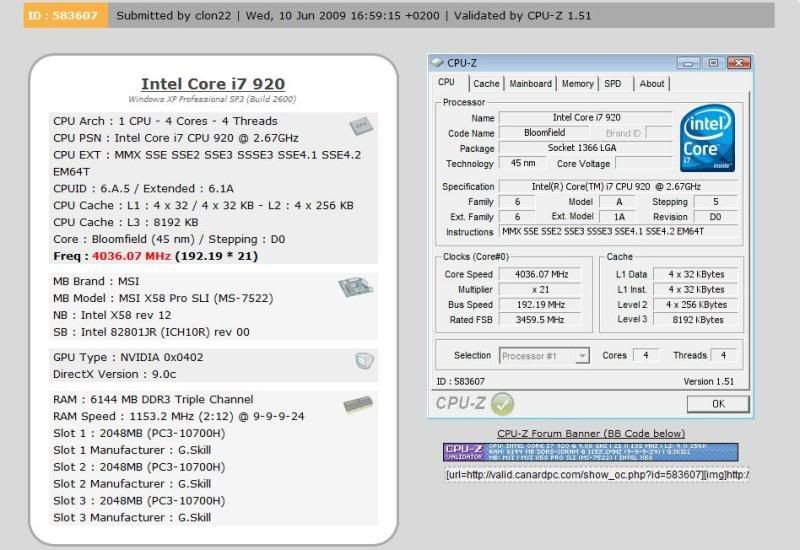Click the empty Core Voltage field

644,163
